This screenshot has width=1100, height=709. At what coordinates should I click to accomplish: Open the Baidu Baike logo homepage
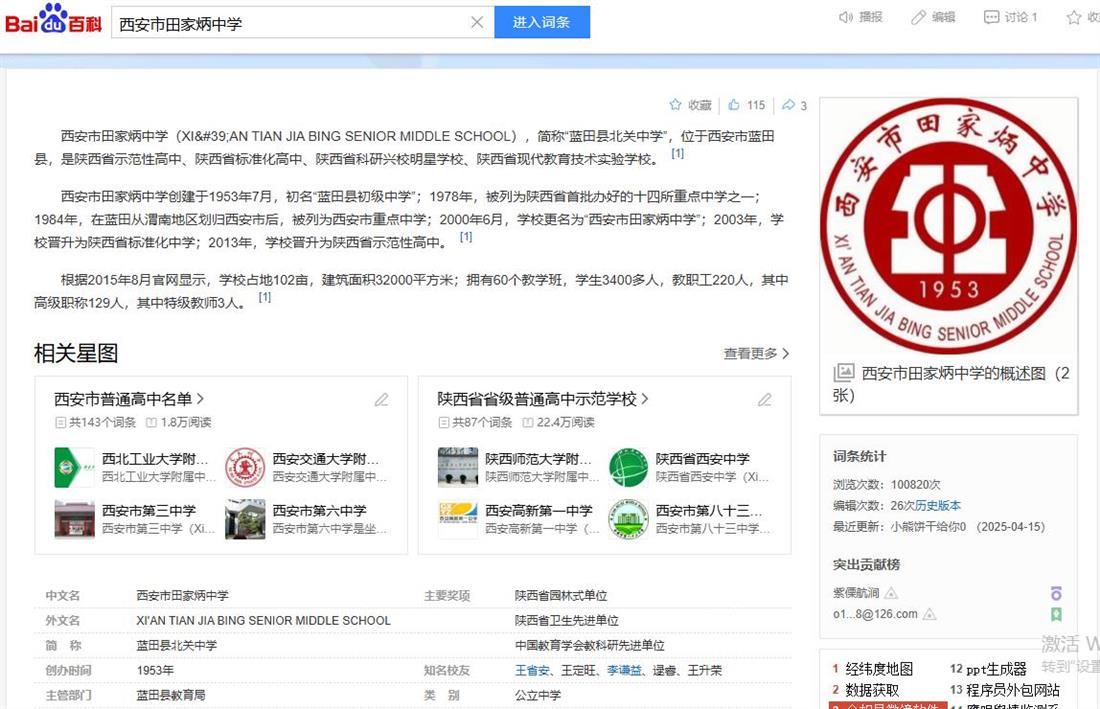pyautogui.click(x=53, y=20)
